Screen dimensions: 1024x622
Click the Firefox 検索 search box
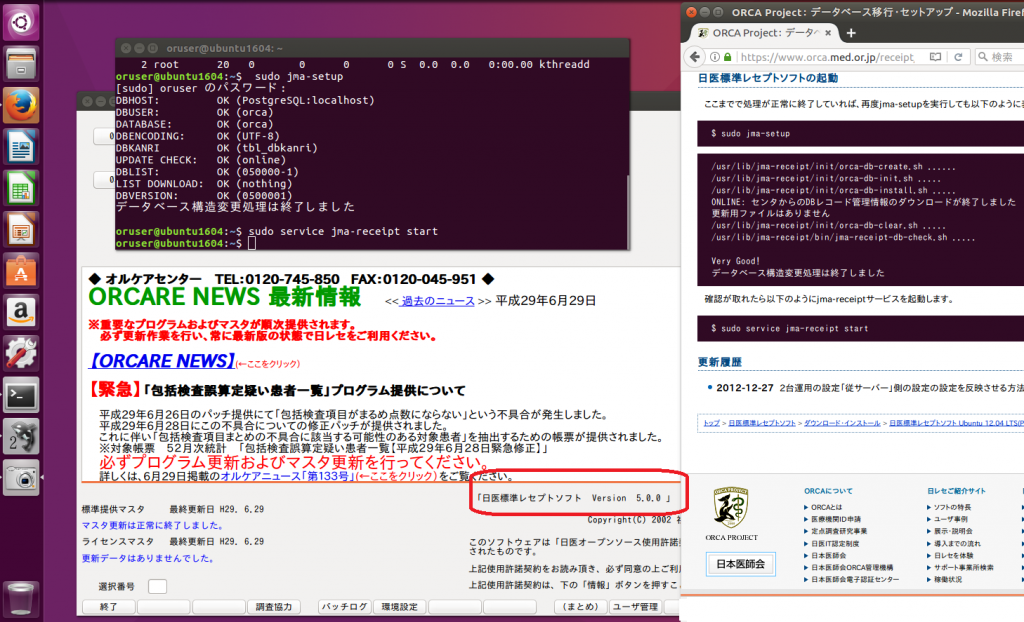click(x=999, y=57)
